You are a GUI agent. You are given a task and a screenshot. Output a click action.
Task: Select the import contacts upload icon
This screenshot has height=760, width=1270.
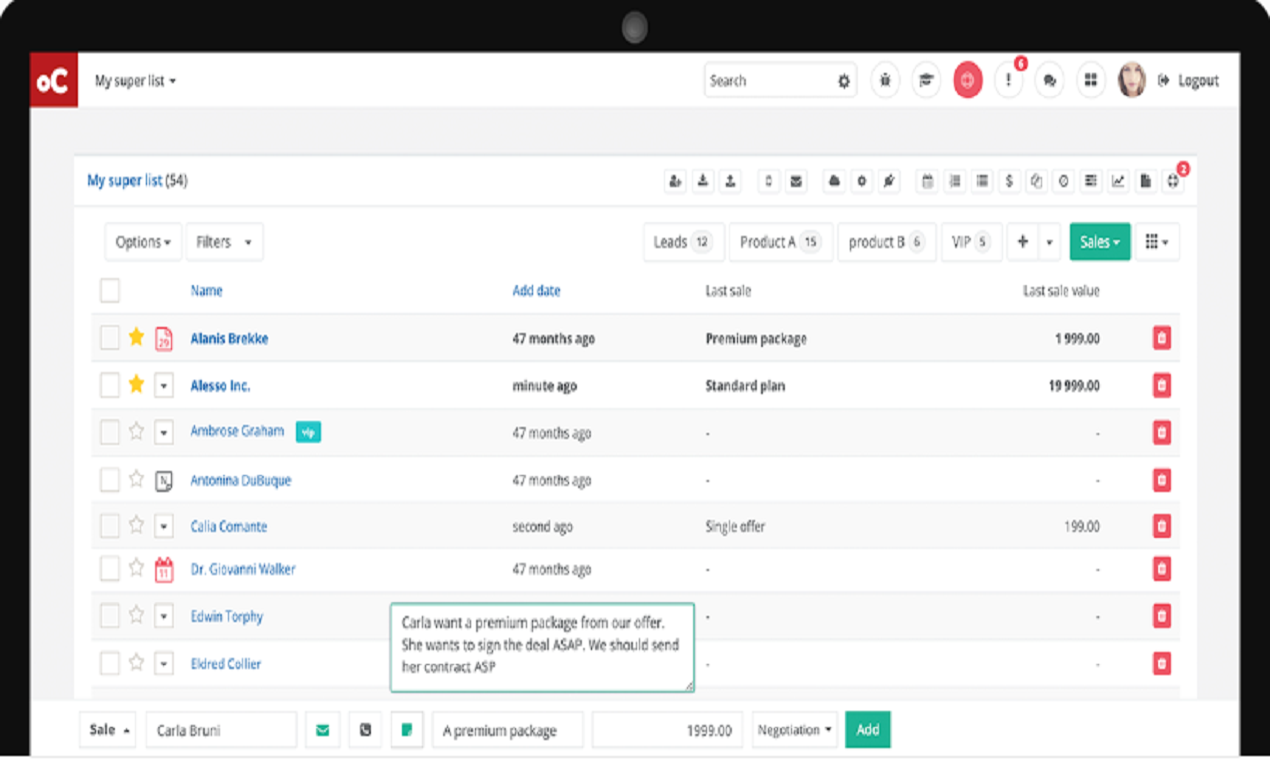tap(731, 181)
